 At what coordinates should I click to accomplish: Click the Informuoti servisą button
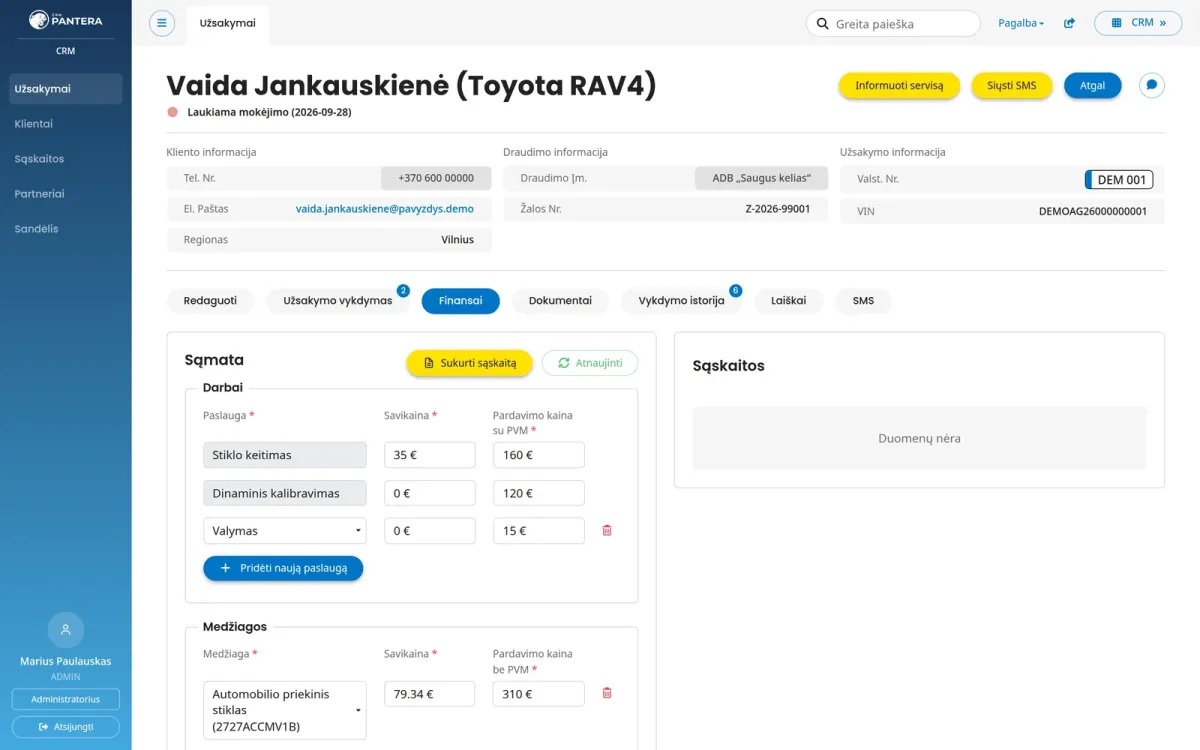(899, 86)
